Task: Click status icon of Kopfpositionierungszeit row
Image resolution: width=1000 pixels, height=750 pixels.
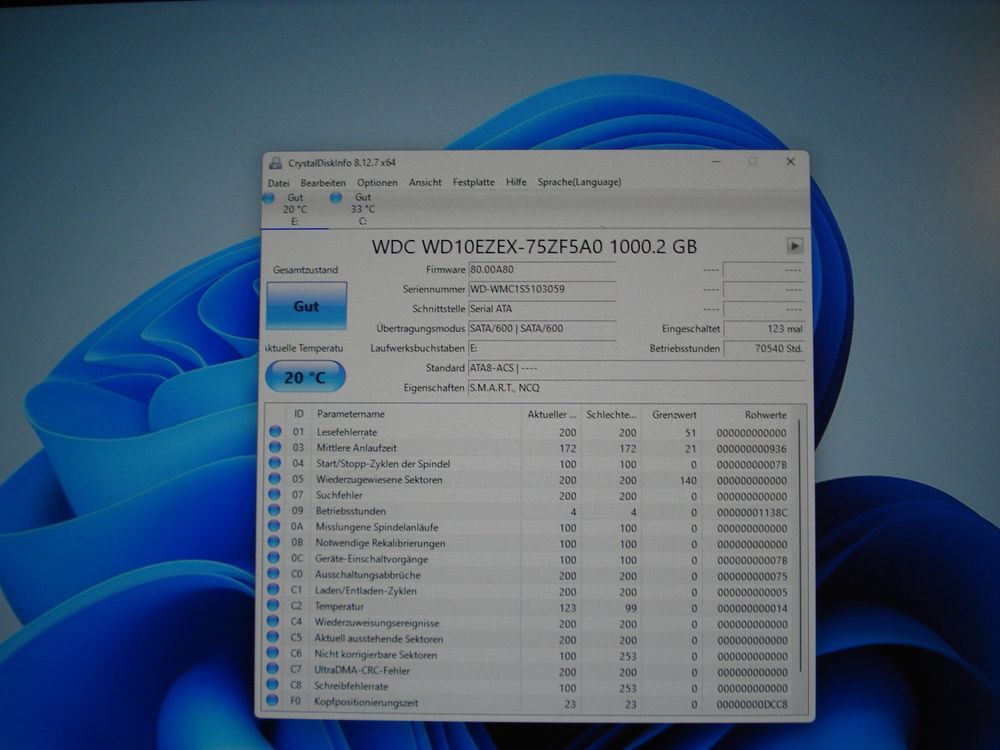Action: pos(275,703)
